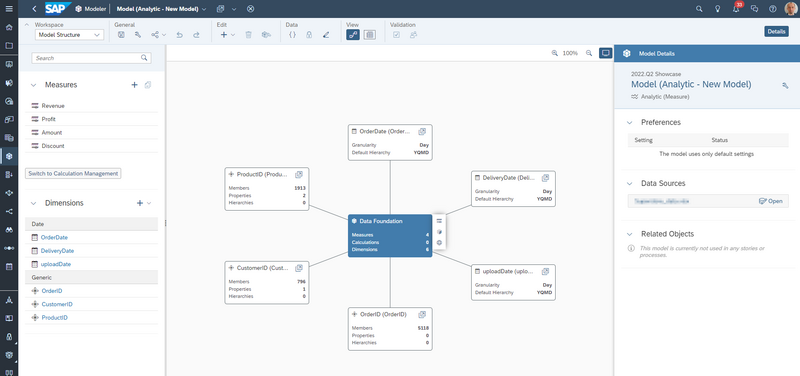Open the OrderDate dimension link
The width and height of the screenshot is (800, 376).
(54, 237)
